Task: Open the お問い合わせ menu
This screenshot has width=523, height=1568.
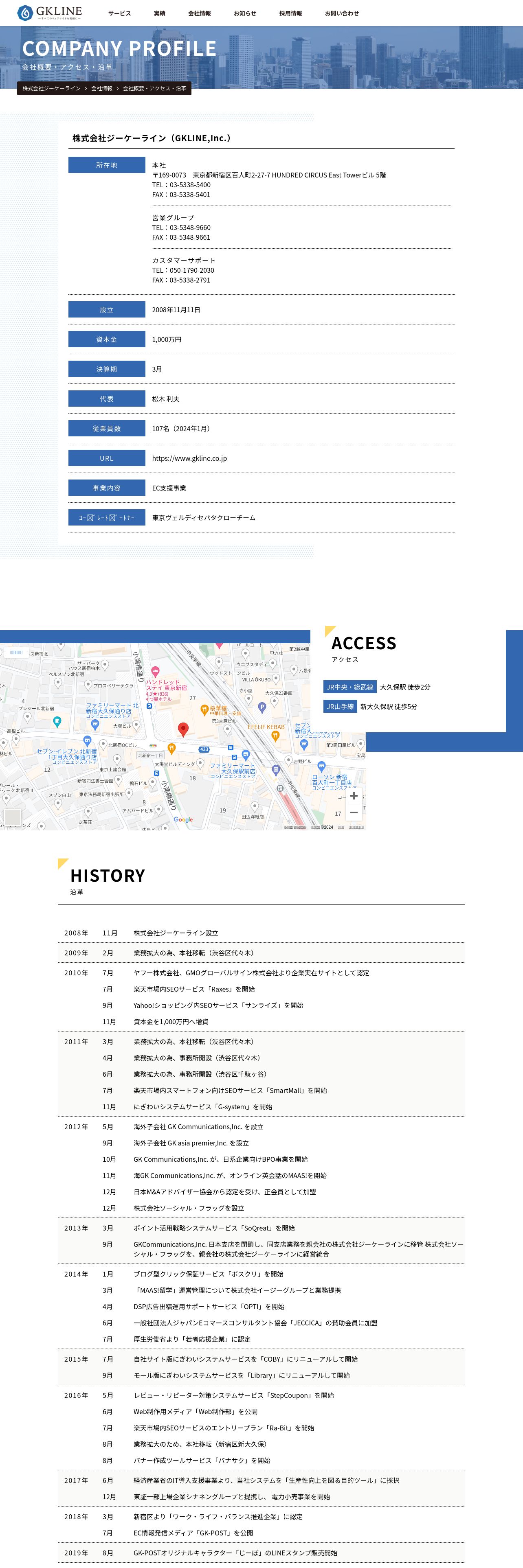Action: [342, 13]
